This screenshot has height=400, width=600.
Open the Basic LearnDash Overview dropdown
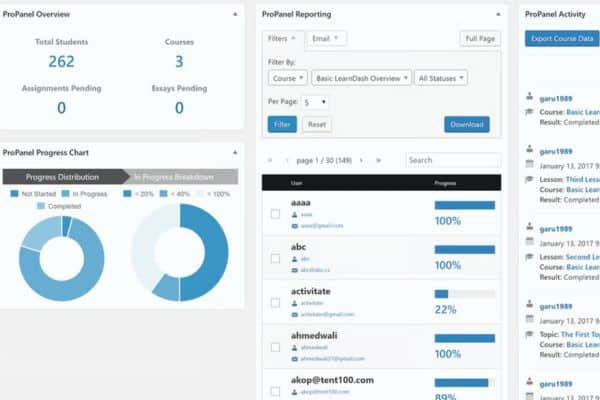tap(361, 78)
